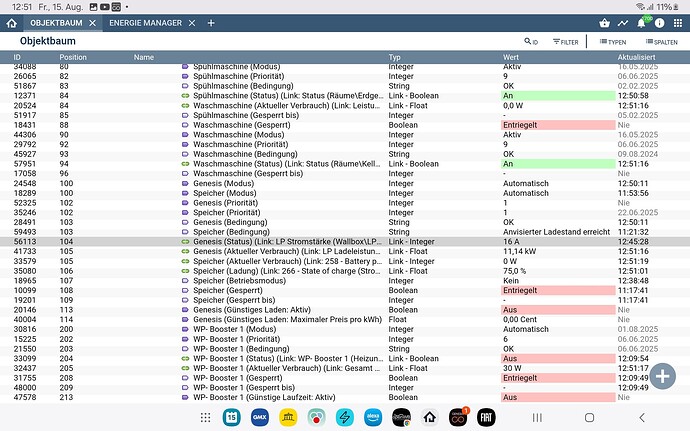This screenshot has width=690, height=431.
Task: Click the floating add object button
Action: (662, 376)
